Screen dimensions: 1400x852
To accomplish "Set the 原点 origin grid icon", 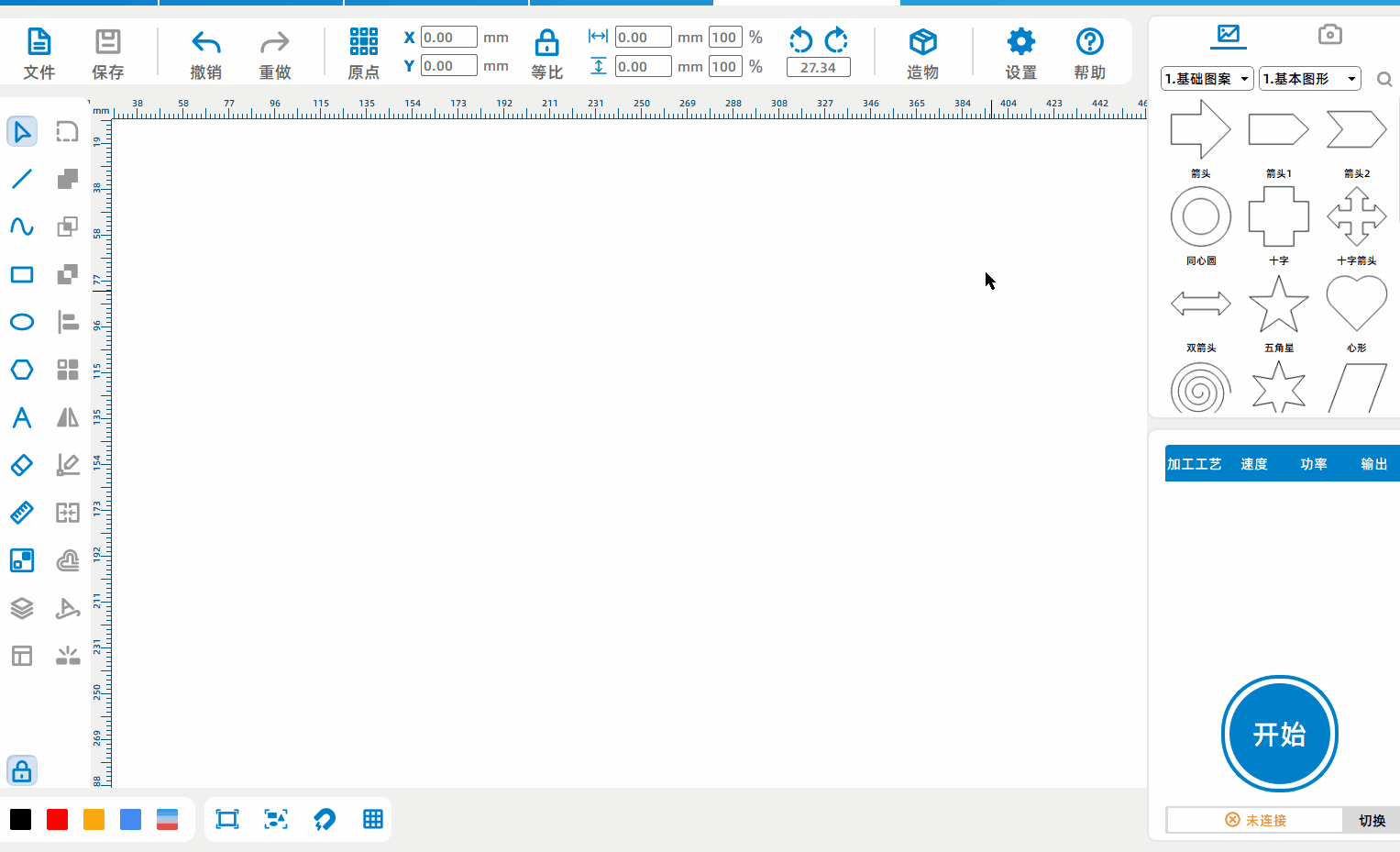I will pos(363,41).
